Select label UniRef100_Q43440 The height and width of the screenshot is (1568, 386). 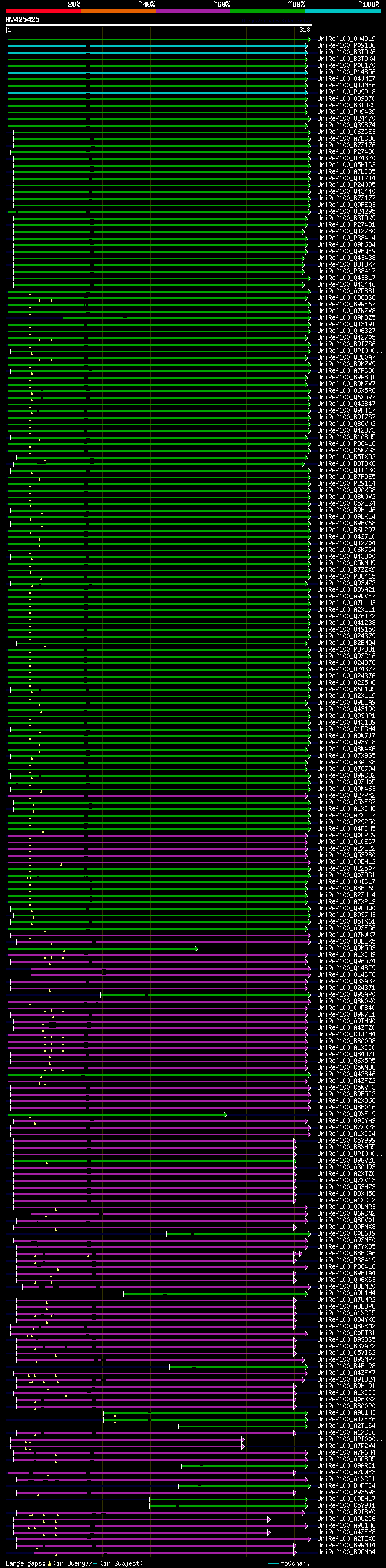click(x=346, y=192)
